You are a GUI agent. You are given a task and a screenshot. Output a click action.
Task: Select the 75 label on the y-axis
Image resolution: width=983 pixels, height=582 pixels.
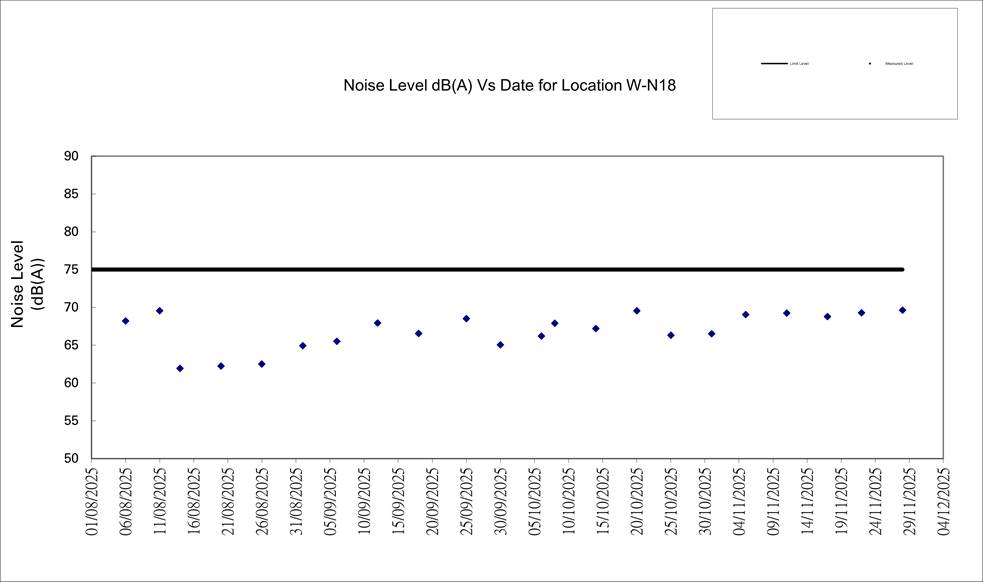tap(71, 270)
